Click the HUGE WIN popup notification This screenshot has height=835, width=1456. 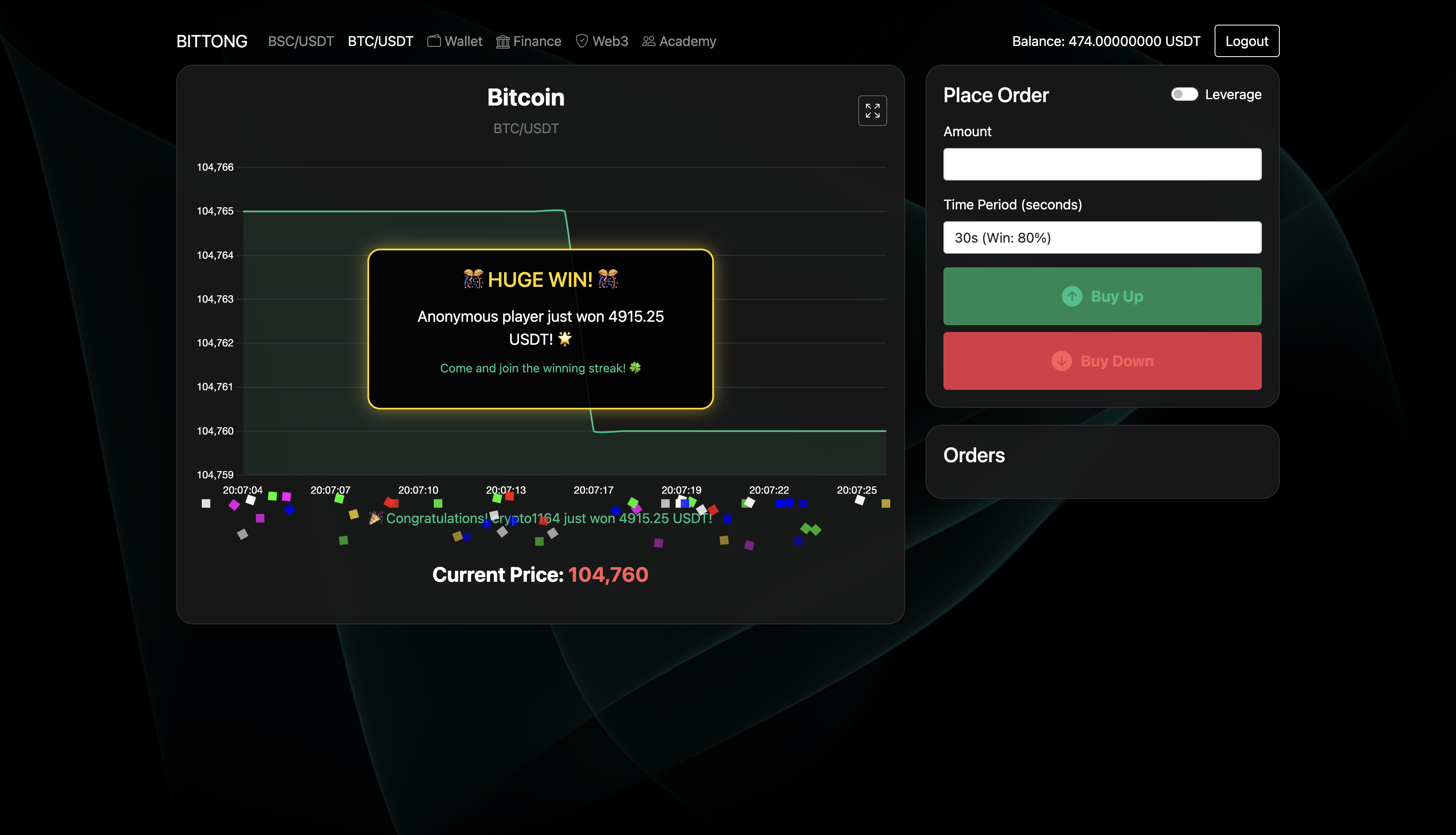click(540, 328)
